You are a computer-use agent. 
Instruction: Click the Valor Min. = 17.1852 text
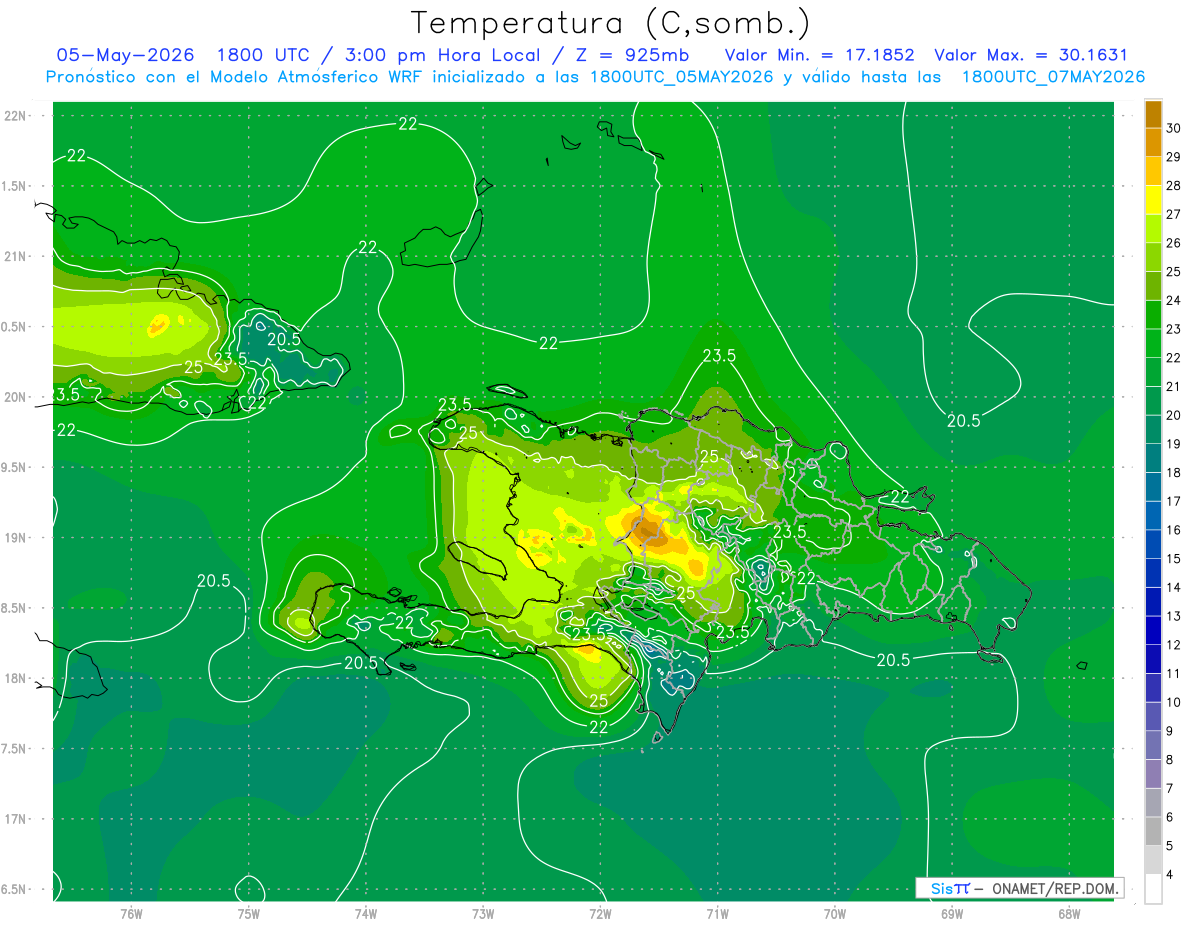pos(819,55)
